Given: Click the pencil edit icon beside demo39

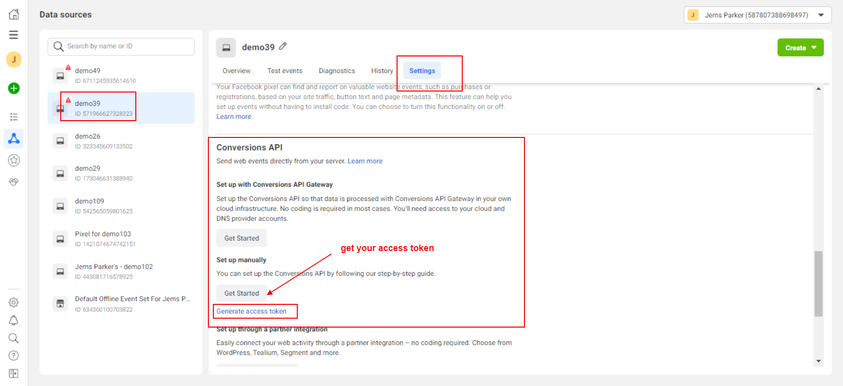Looking at the screenshot, I should pos(283,47).
